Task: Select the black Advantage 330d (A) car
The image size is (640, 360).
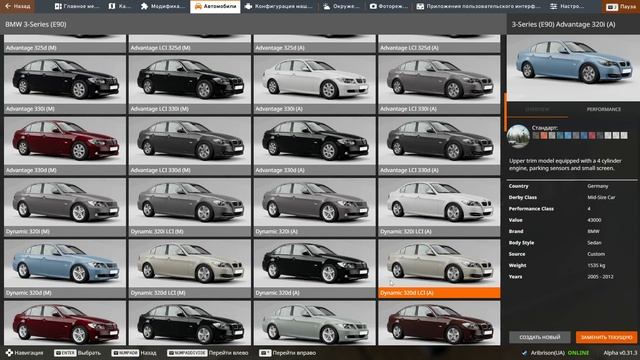Action: (x=315, y=146)
